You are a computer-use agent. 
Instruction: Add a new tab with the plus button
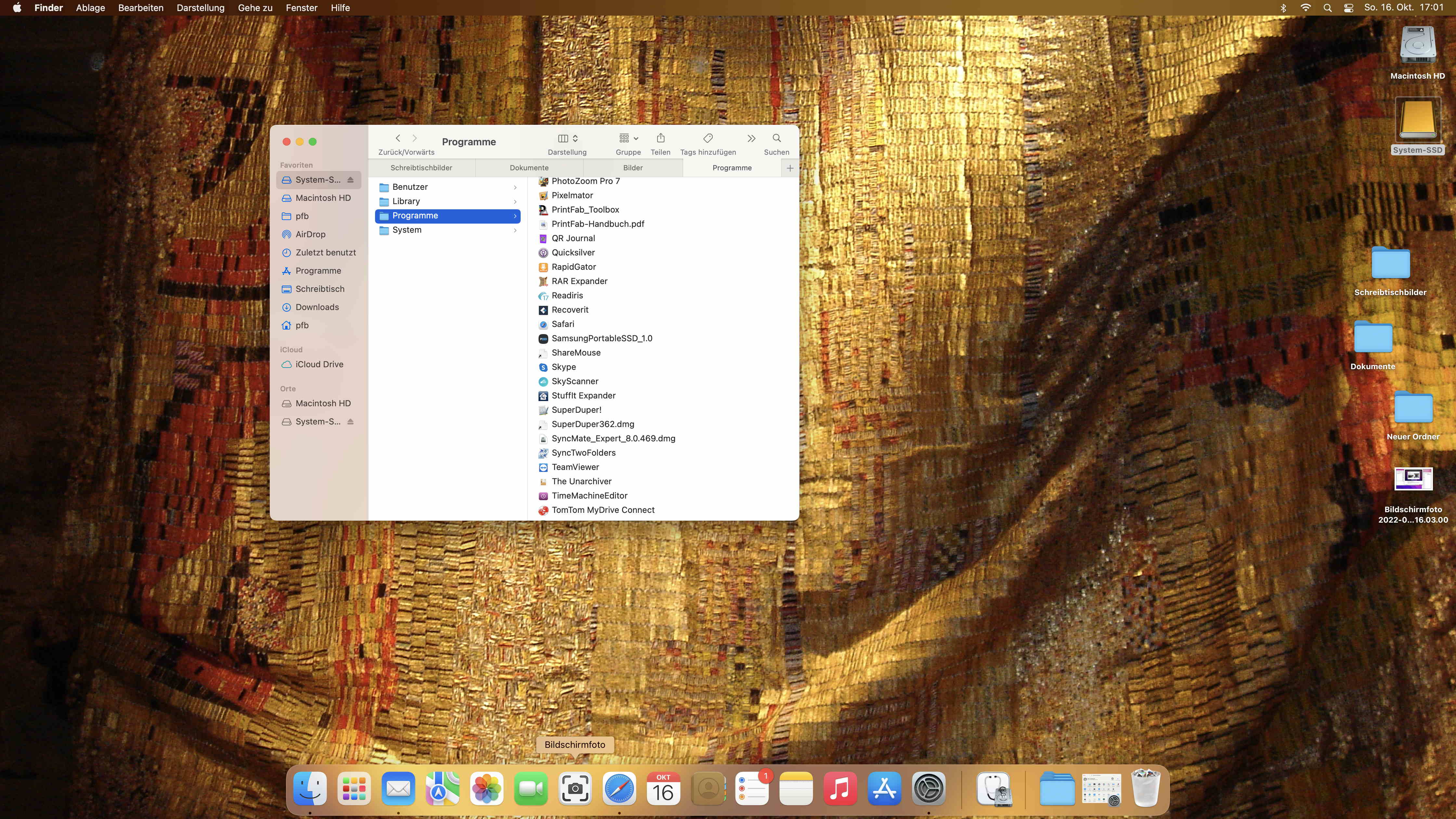pyautogui.click(x=790, y=168)
